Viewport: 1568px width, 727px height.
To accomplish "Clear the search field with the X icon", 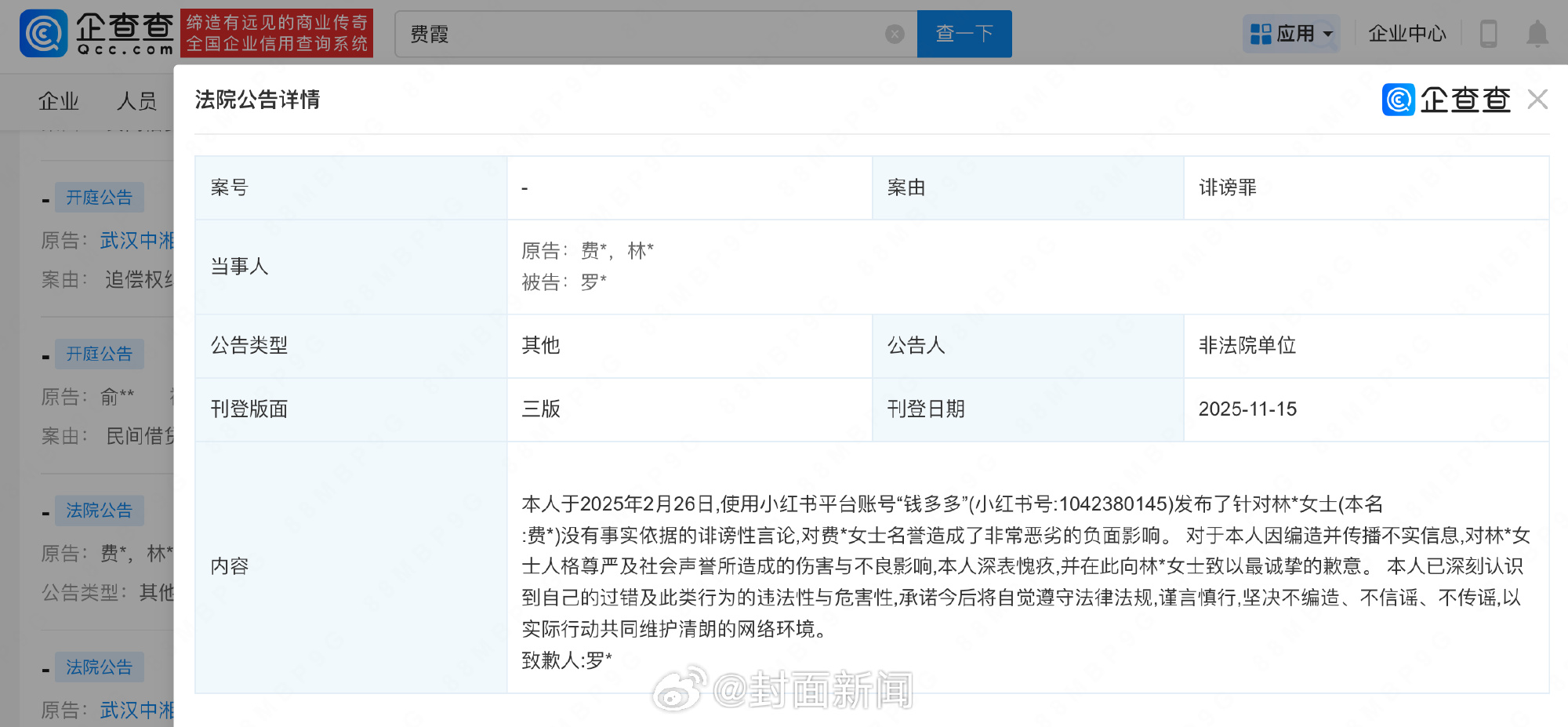I will click(894, 35).
